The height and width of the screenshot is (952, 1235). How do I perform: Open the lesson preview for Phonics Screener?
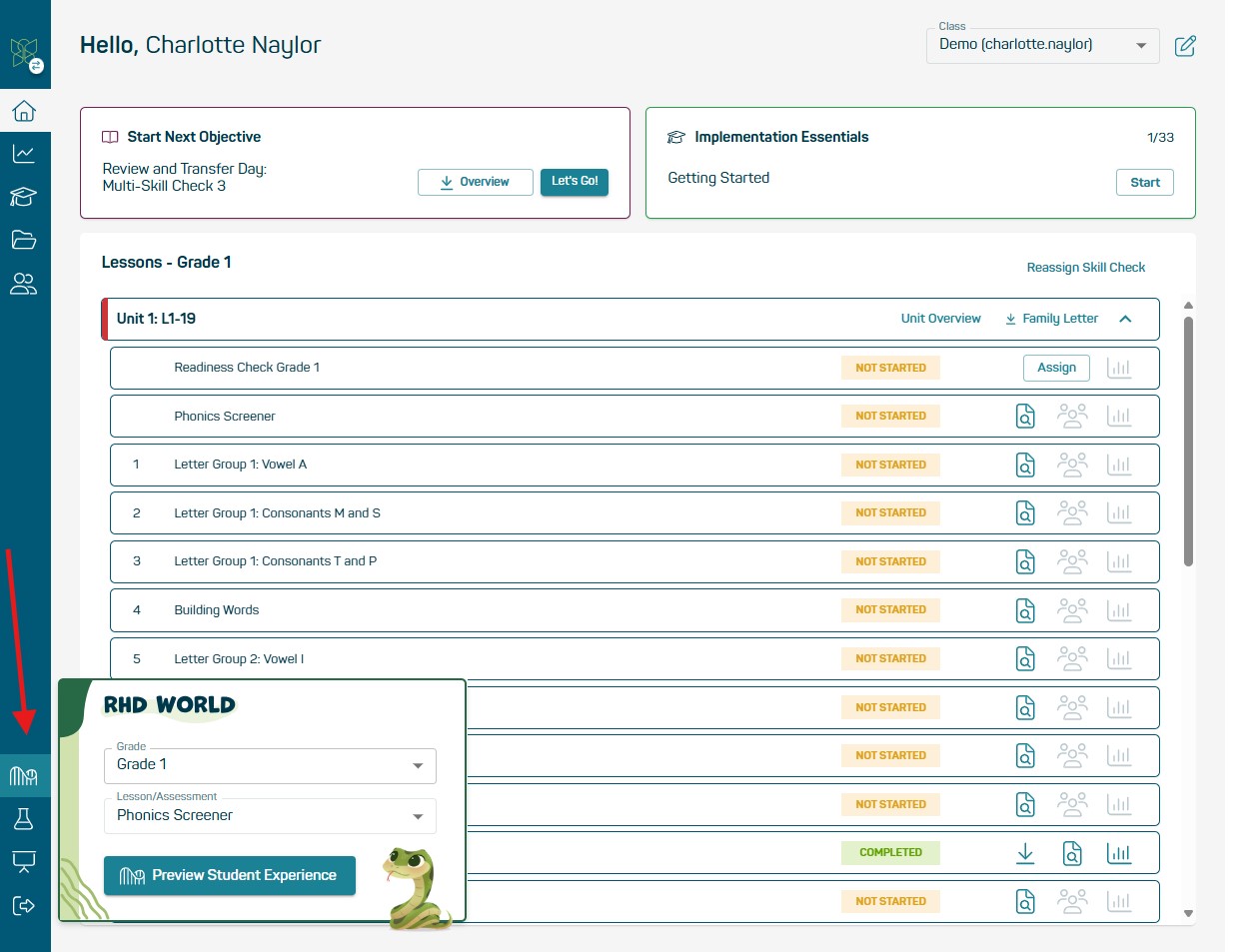[1025, 416]
